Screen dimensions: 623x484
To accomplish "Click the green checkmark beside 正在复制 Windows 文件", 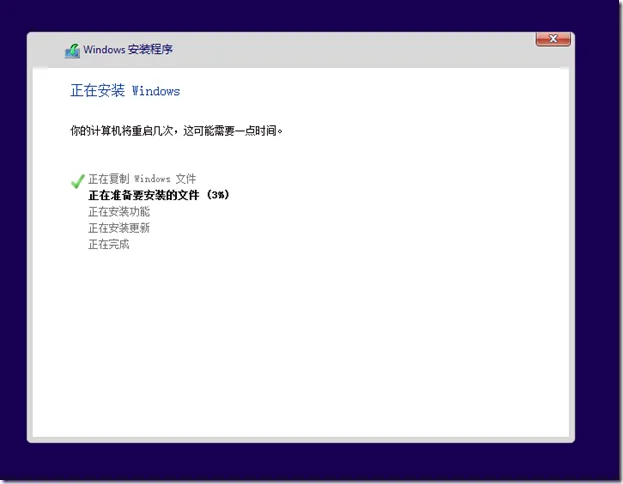I will tap(77, 181).
